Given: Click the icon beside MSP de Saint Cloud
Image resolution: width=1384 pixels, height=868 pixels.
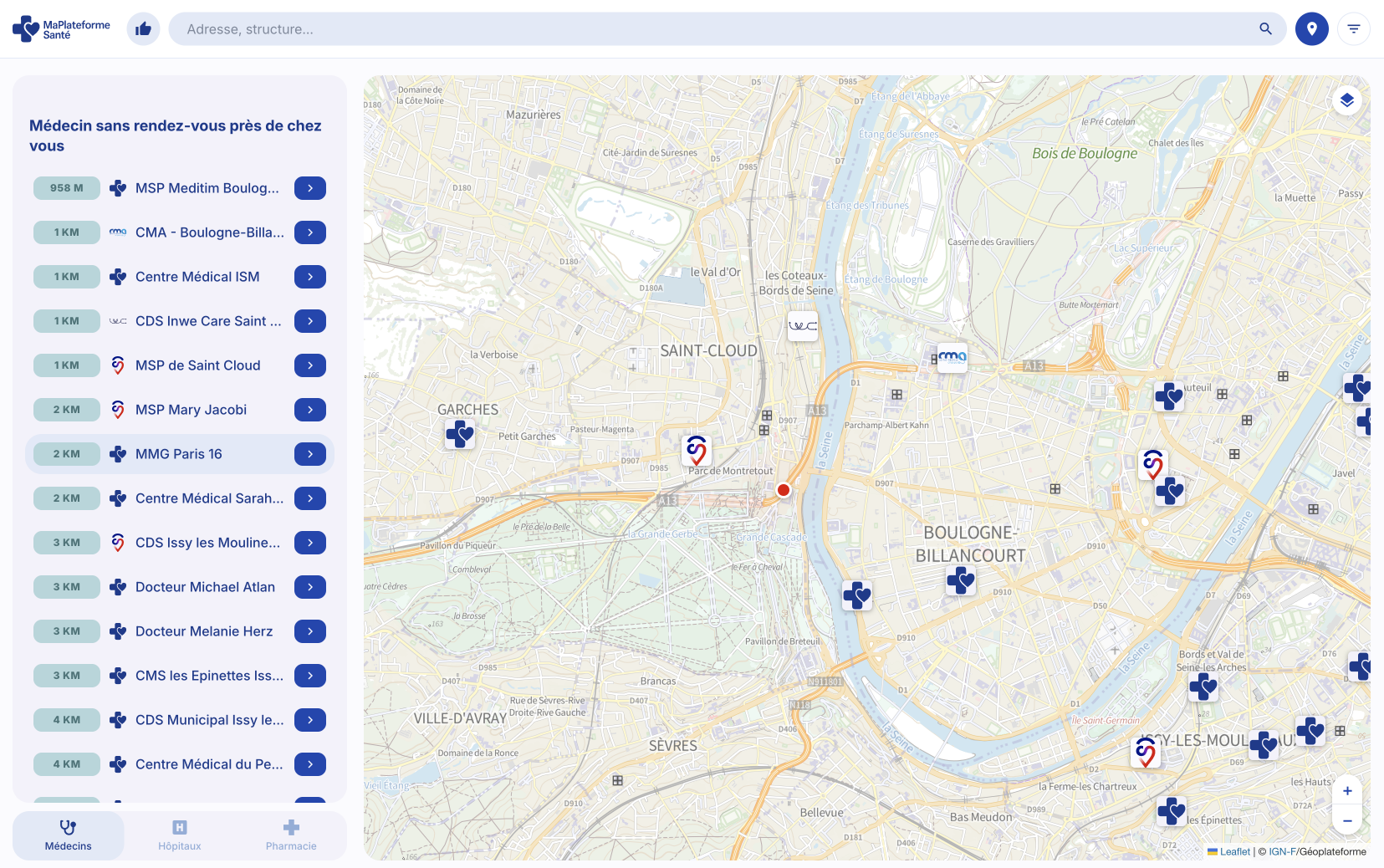Looking at the screenshot, I should click(118, 365).
